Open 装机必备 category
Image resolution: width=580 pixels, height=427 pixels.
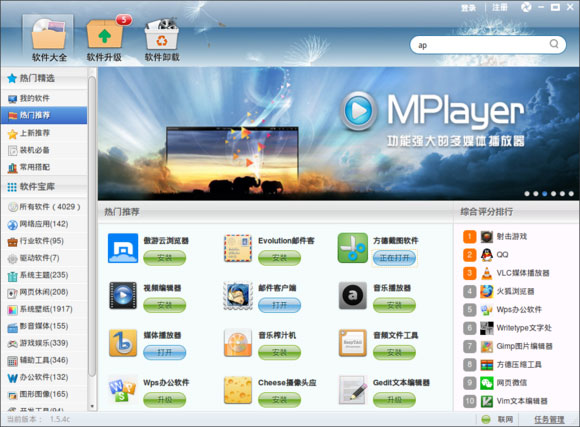[44, 150]
